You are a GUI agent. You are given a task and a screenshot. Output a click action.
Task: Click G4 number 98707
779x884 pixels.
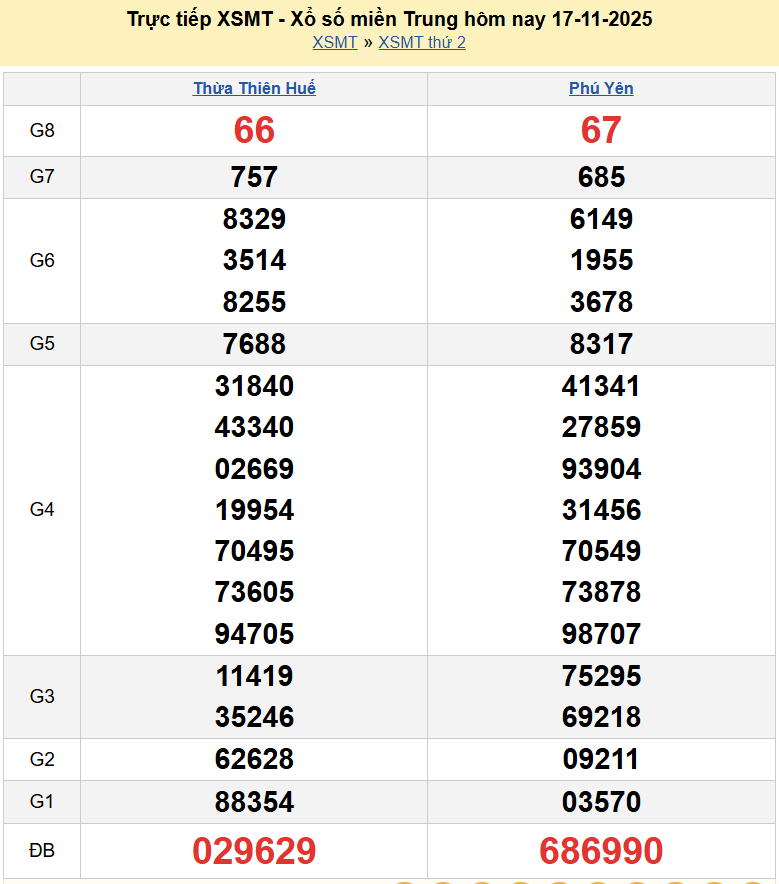[x=601, y=634]
